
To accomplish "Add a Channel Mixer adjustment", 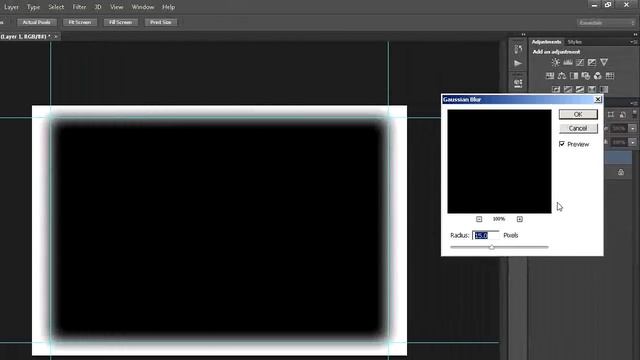I will 598,76.
